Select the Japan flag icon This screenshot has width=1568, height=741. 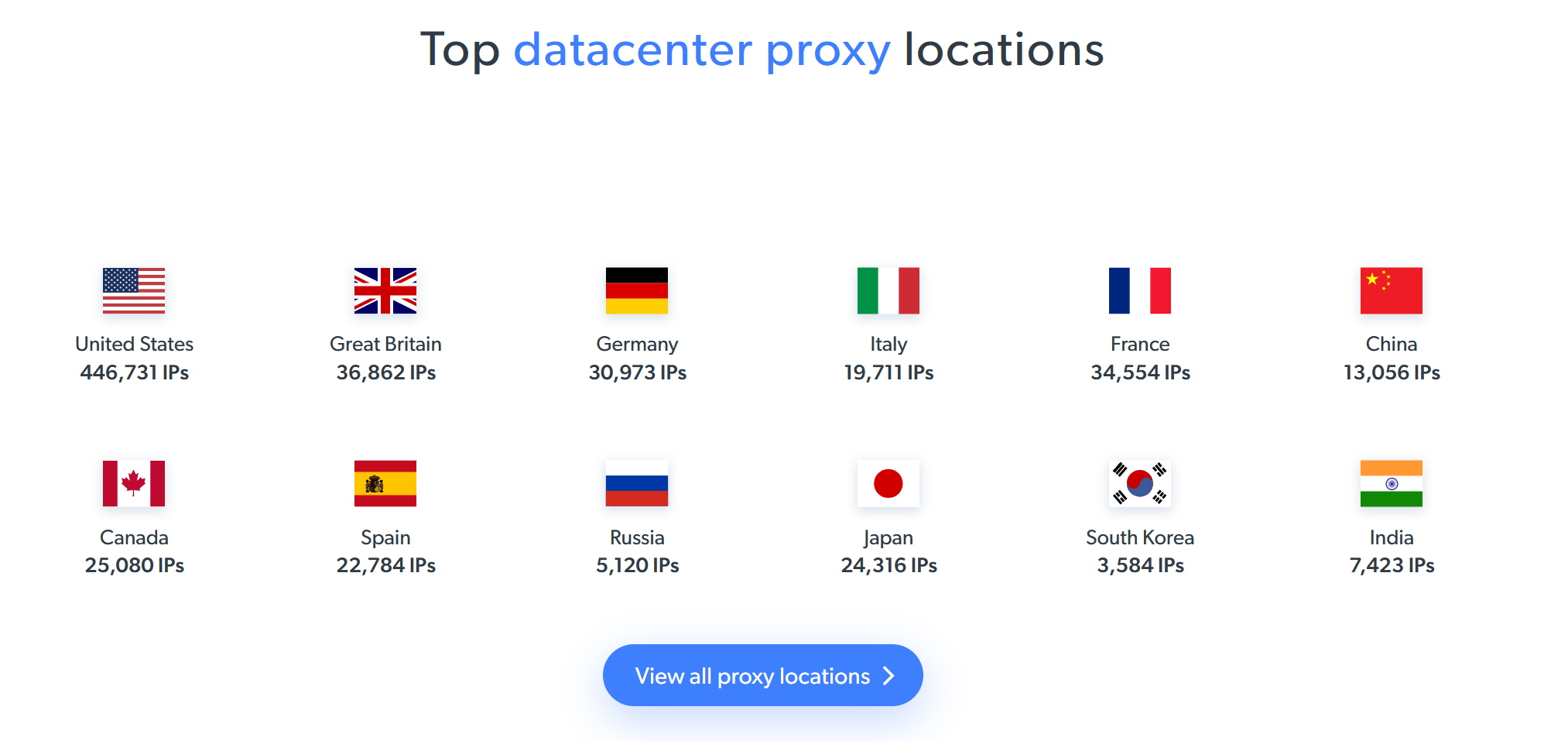tap(888, 483)
